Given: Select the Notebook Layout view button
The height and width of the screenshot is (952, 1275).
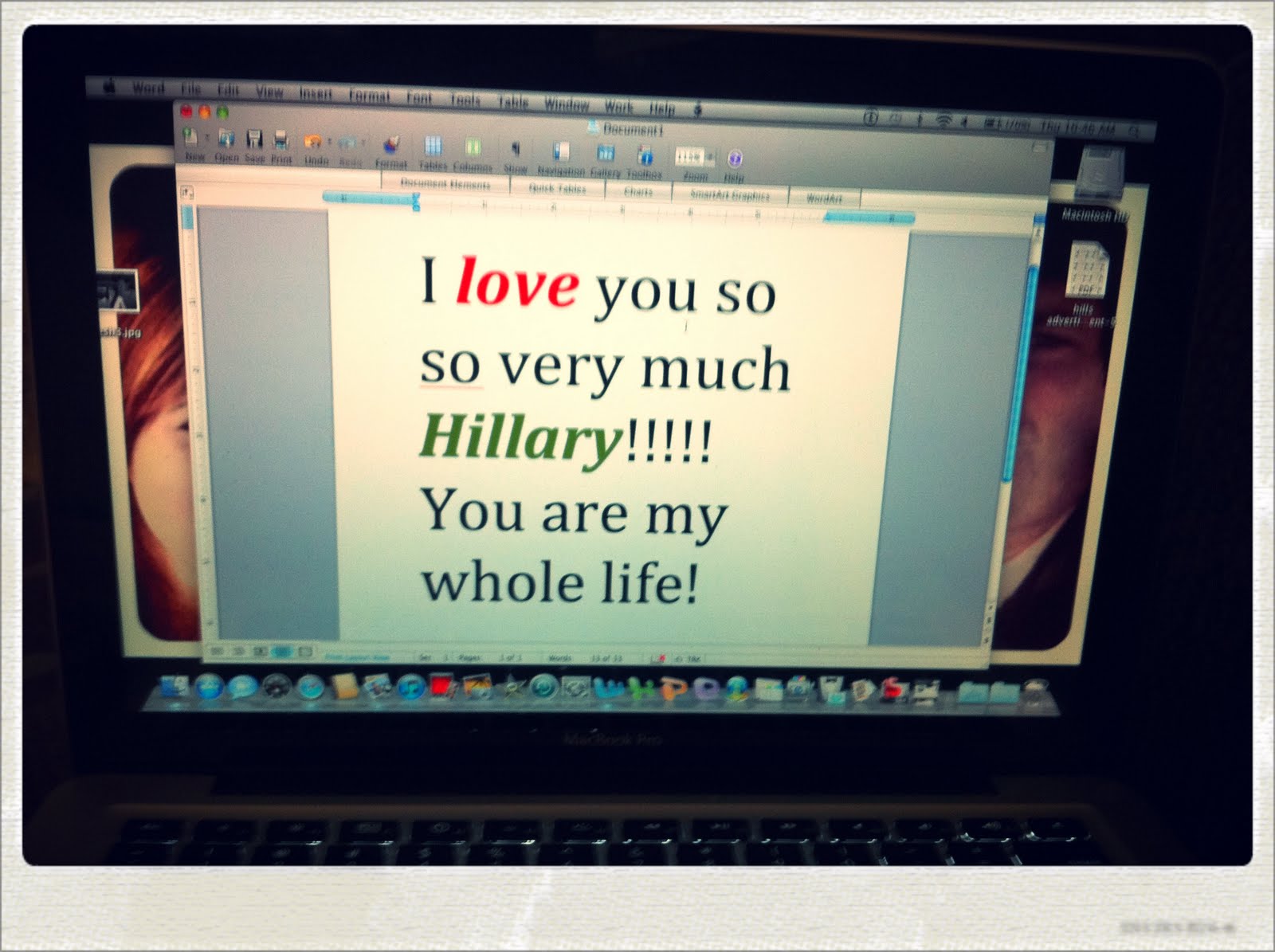Looking at the screenshot, I should tap(304, 652).
